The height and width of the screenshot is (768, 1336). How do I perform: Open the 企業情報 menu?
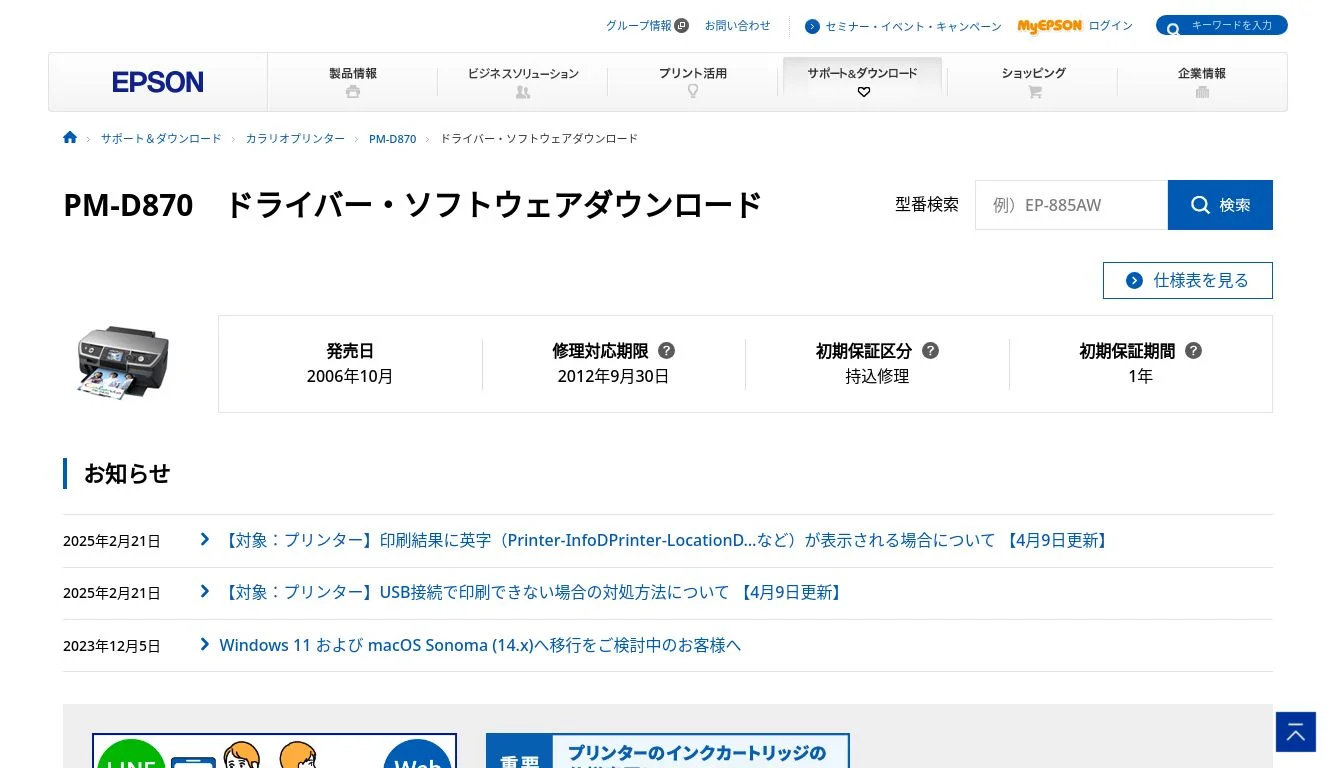coord(1202,82)
